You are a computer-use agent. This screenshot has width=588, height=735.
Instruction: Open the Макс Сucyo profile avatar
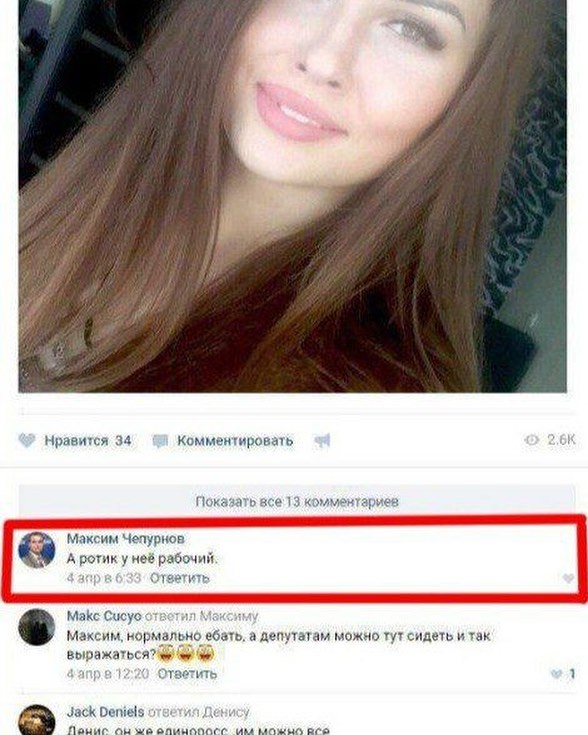37,627
